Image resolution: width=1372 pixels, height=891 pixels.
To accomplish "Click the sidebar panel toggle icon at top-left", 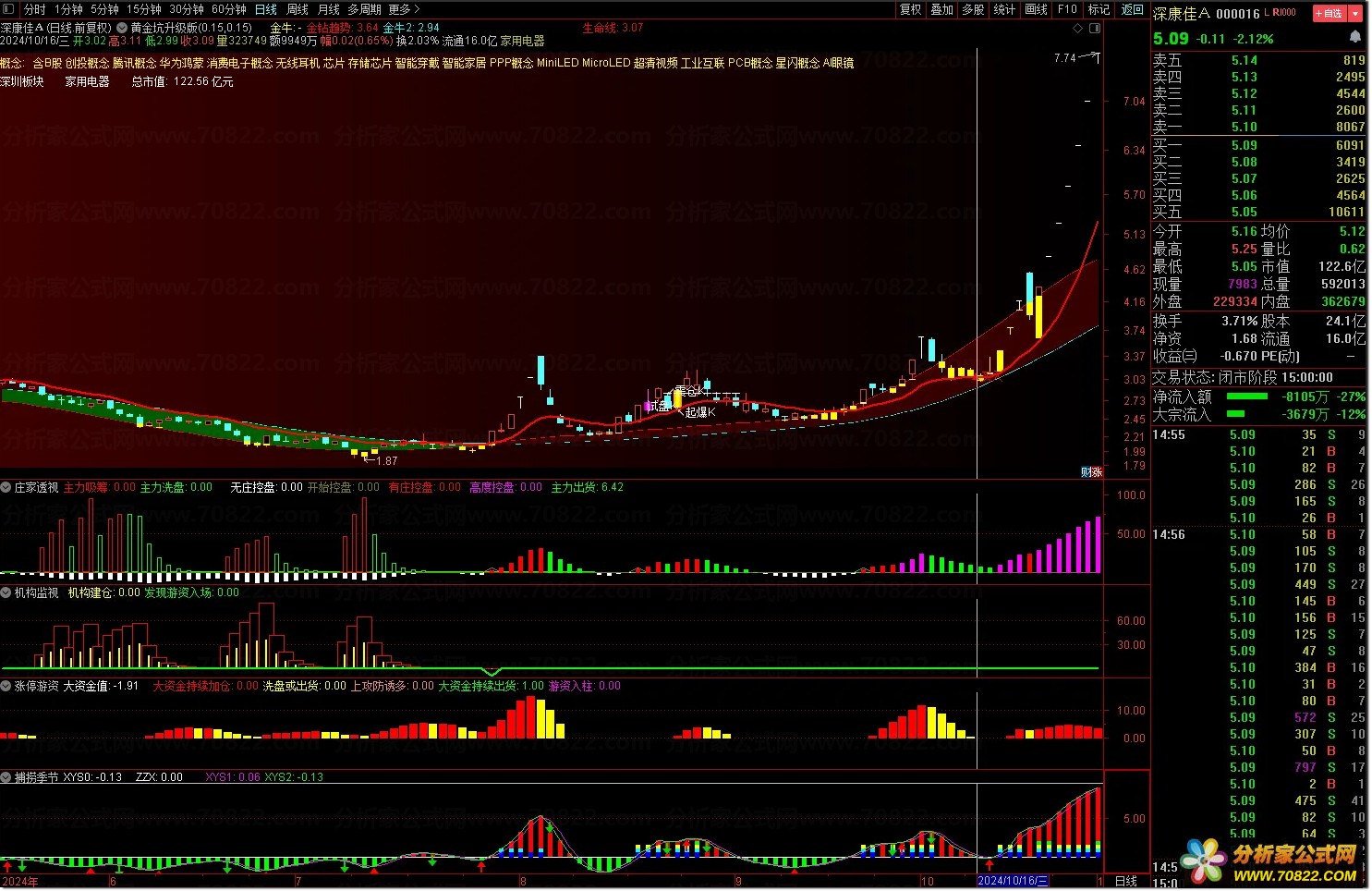I will point(9,9).
